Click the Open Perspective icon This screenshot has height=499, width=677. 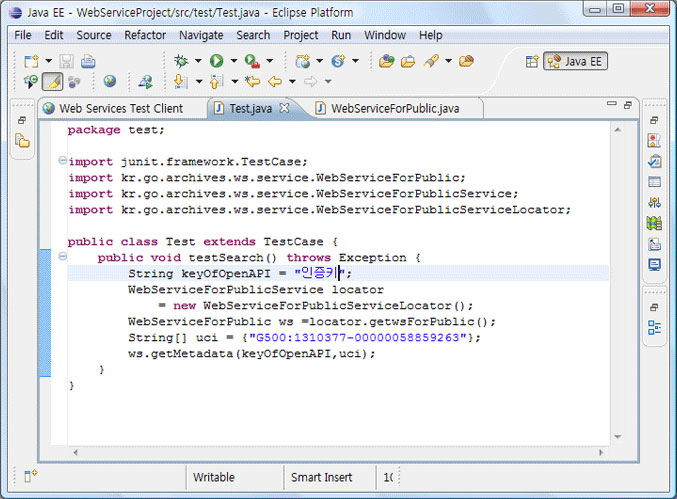point(532,61)
